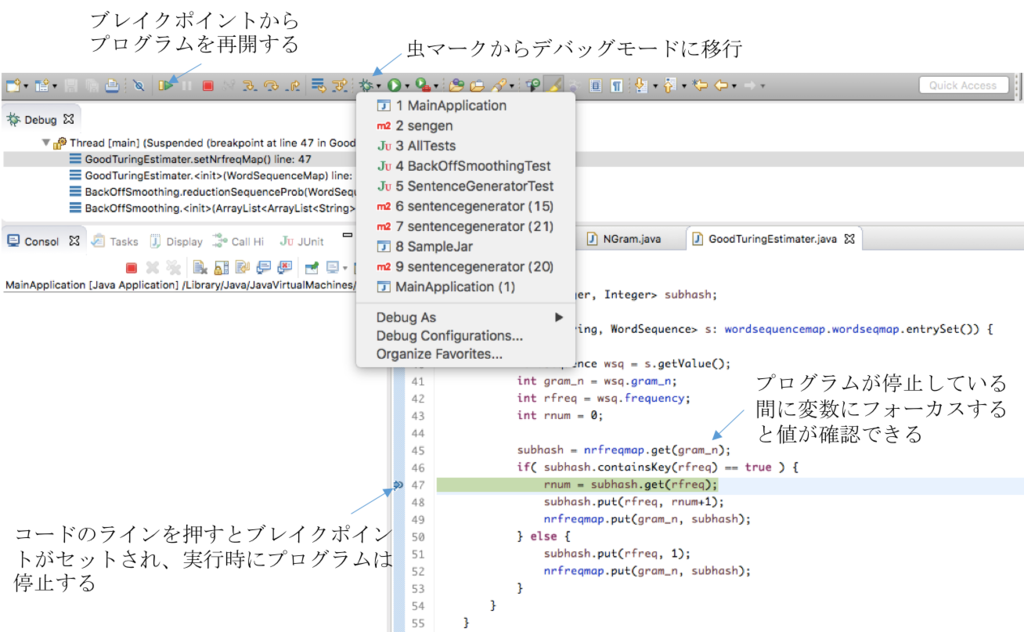
Task: Click the Debug bug icon in toolbar
Action: [x=366, y=86]
